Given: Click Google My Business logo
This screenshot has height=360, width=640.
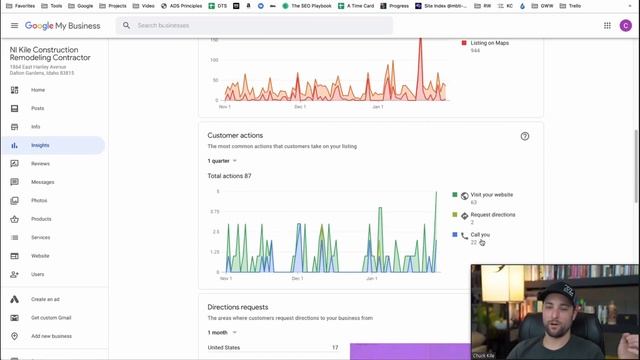Looking at the screenshot, I should click(62, 26).
